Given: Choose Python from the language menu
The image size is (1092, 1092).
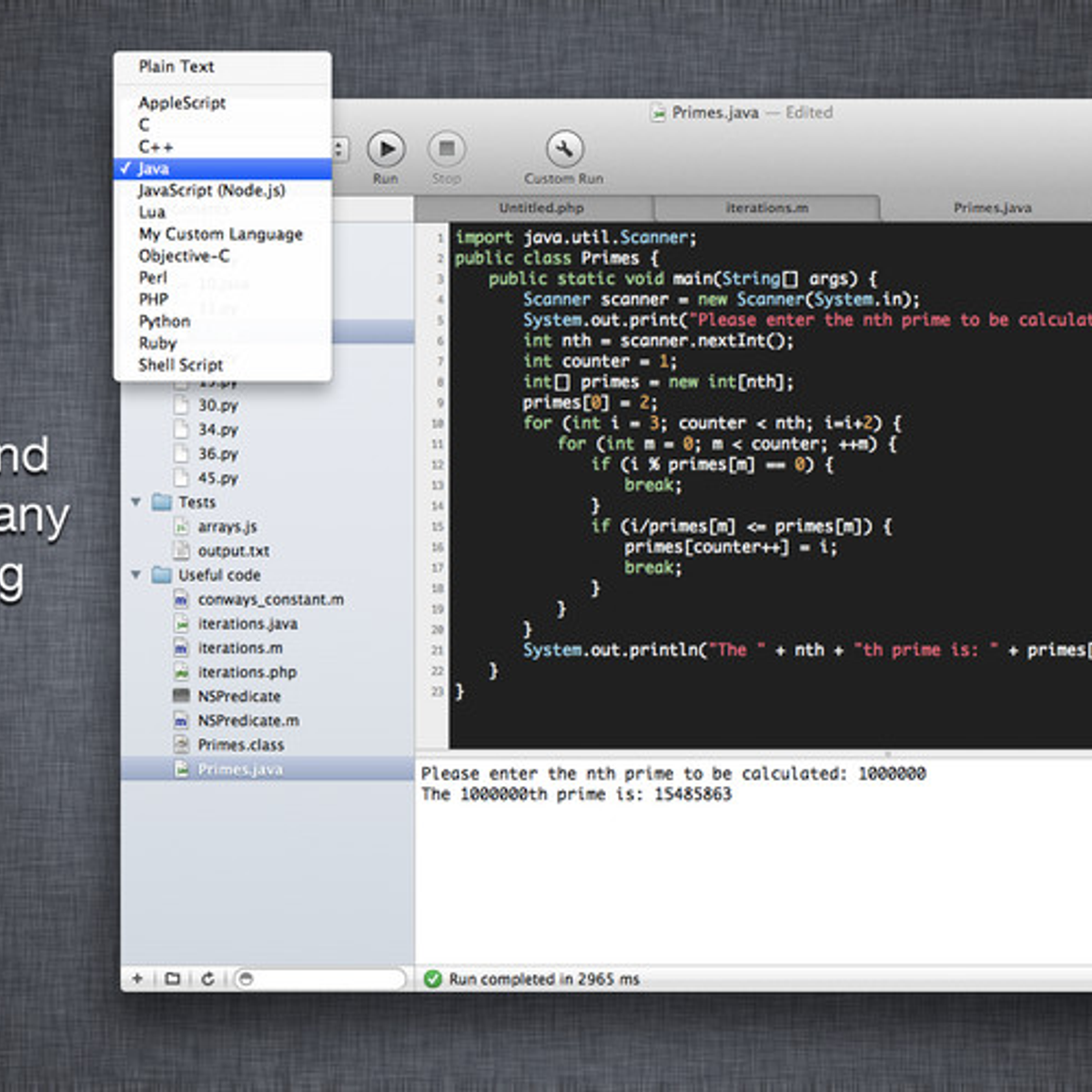Looking at the screenshot, I should pos(165,321).
